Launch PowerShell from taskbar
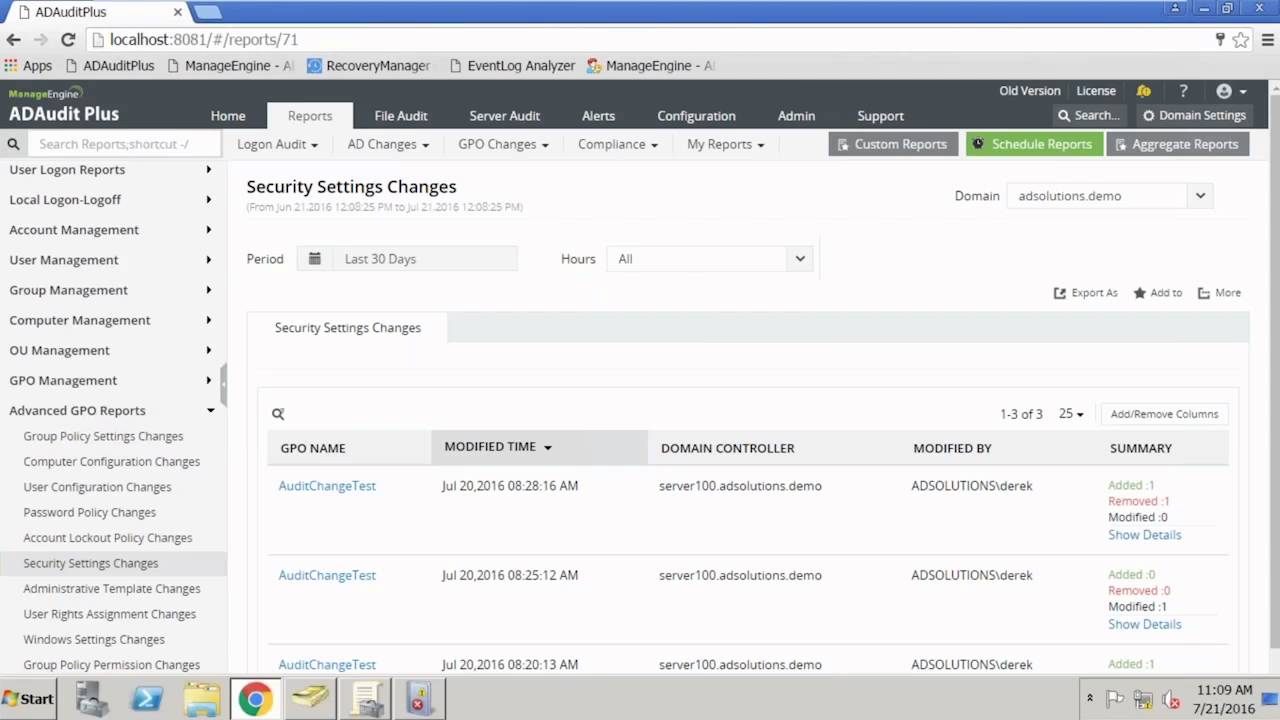The height and width of the screenshot is (720, 1280). [147, 699]
